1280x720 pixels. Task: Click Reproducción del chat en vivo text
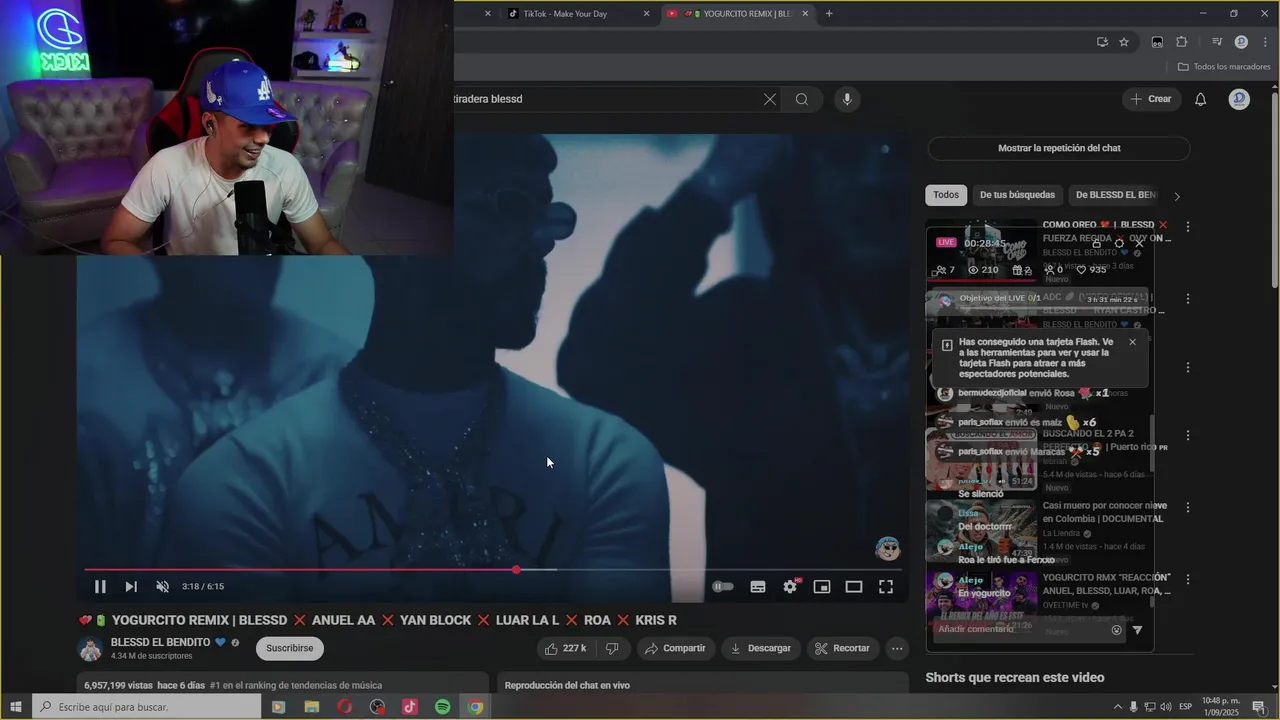coord(567,685)
